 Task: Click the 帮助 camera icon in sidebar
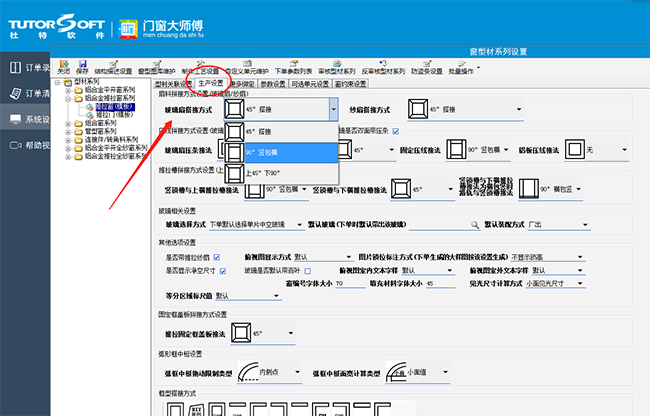15,145
